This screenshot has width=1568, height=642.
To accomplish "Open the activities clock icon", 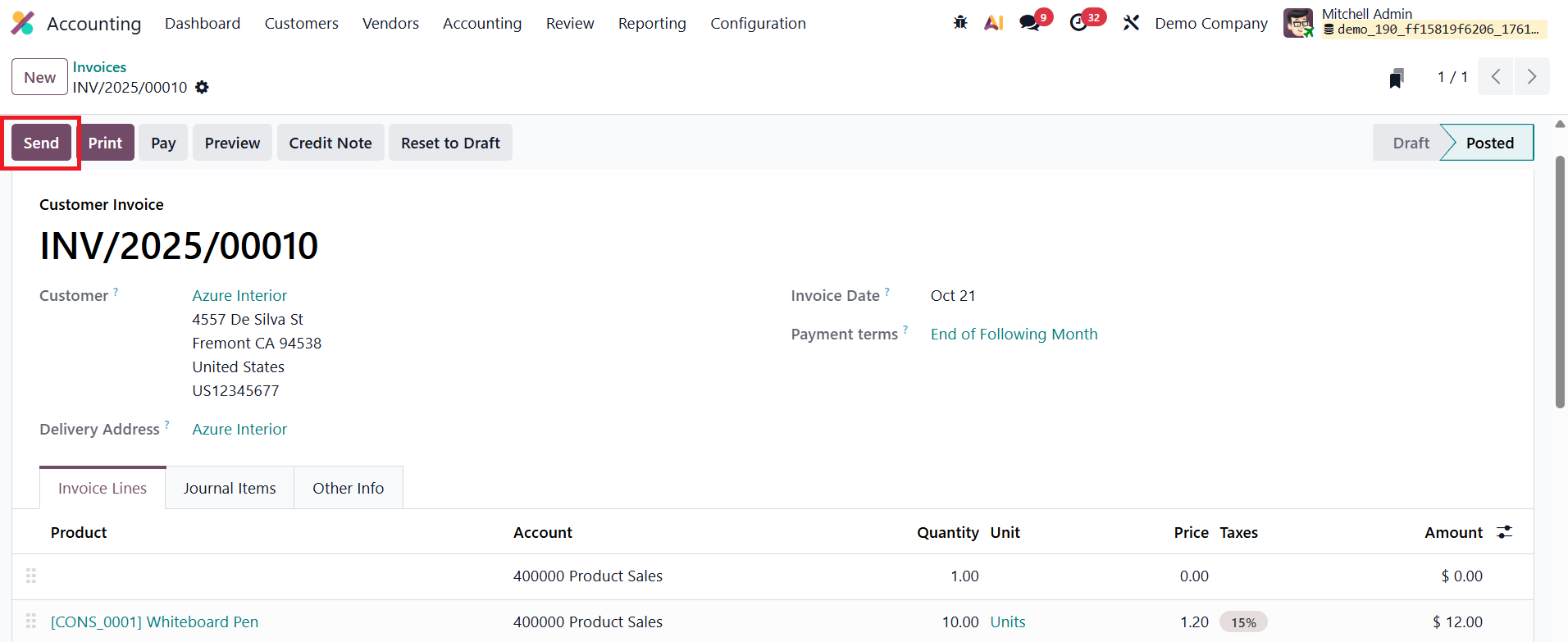I will click(1079, 23).
